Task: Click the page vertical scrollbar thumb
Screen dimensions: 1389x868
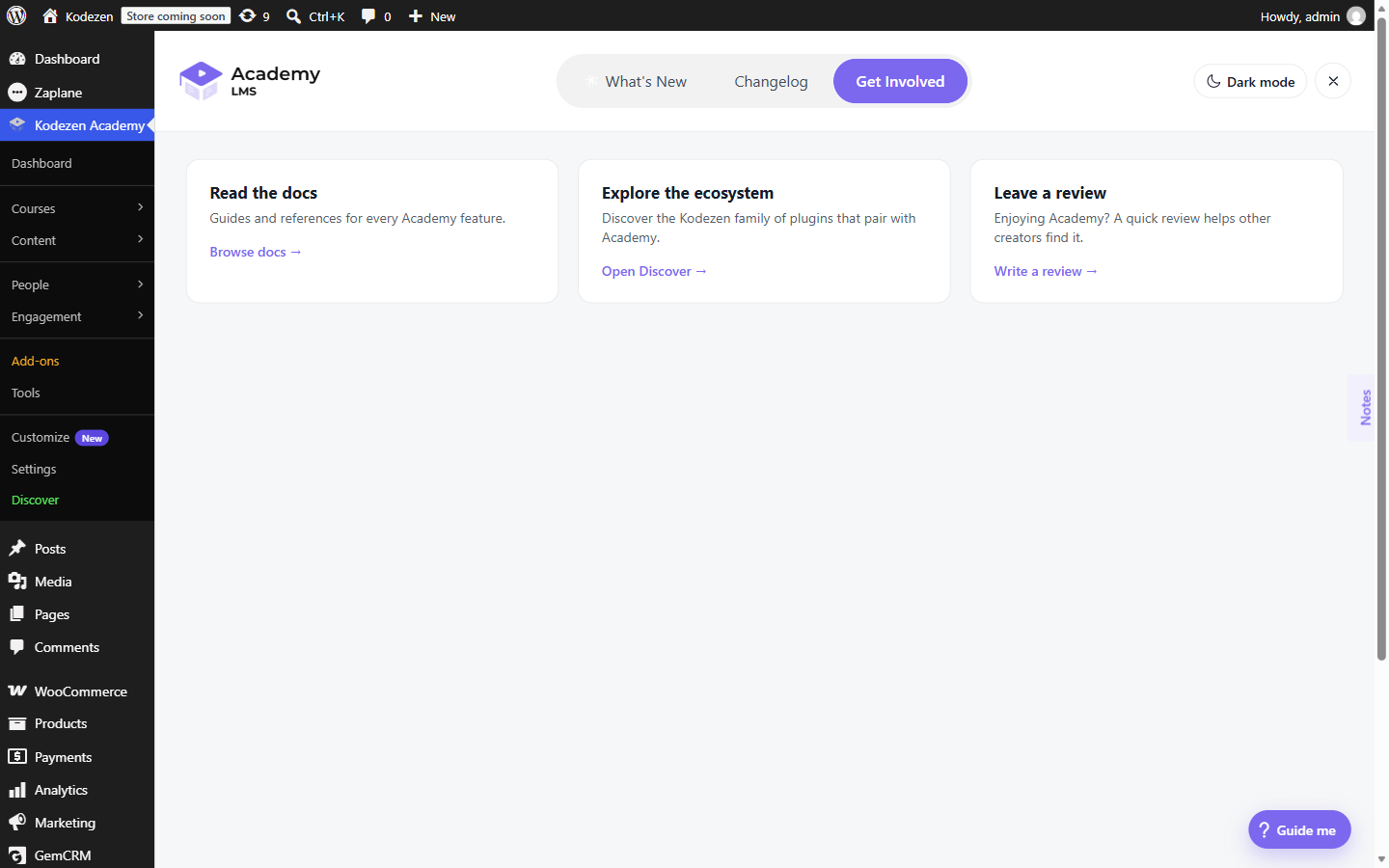Action: 1381,338
